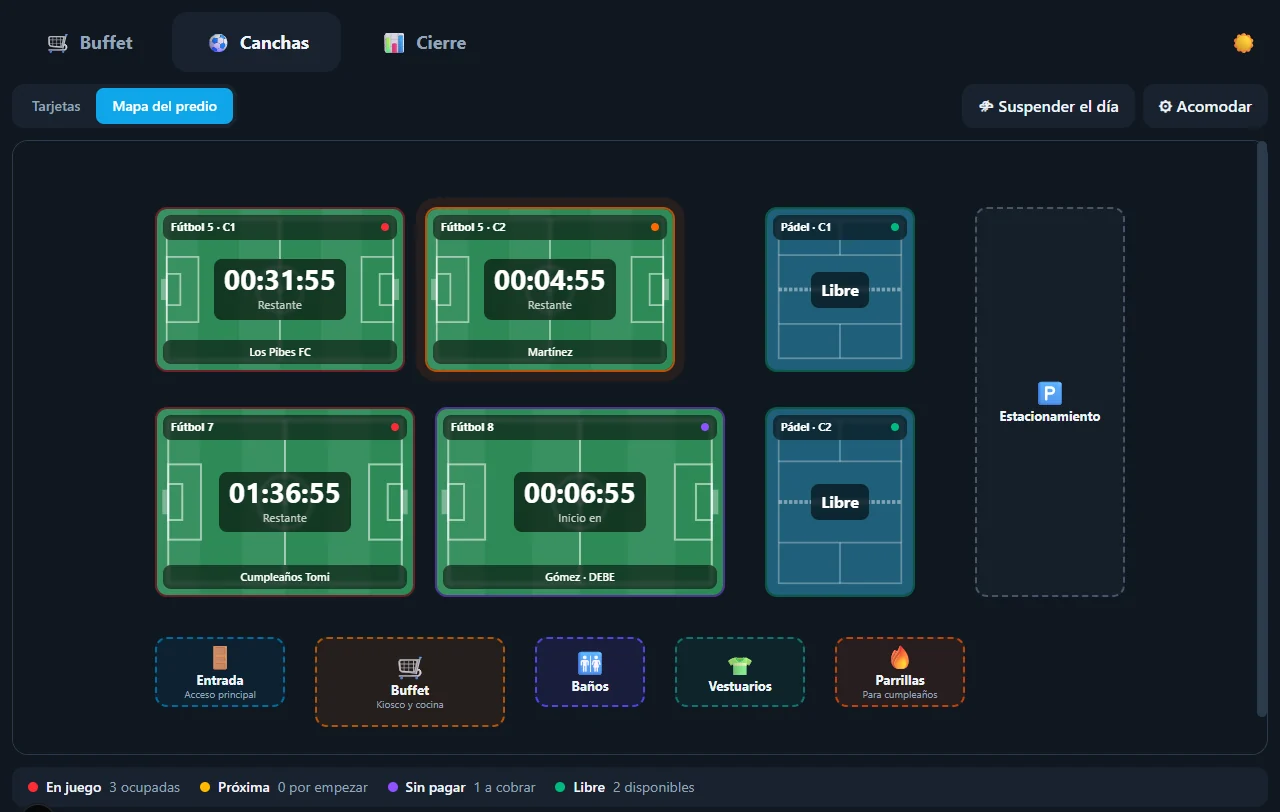Click red status dot on Fútbol 7

pyautogui.click(x=395, y=427)
